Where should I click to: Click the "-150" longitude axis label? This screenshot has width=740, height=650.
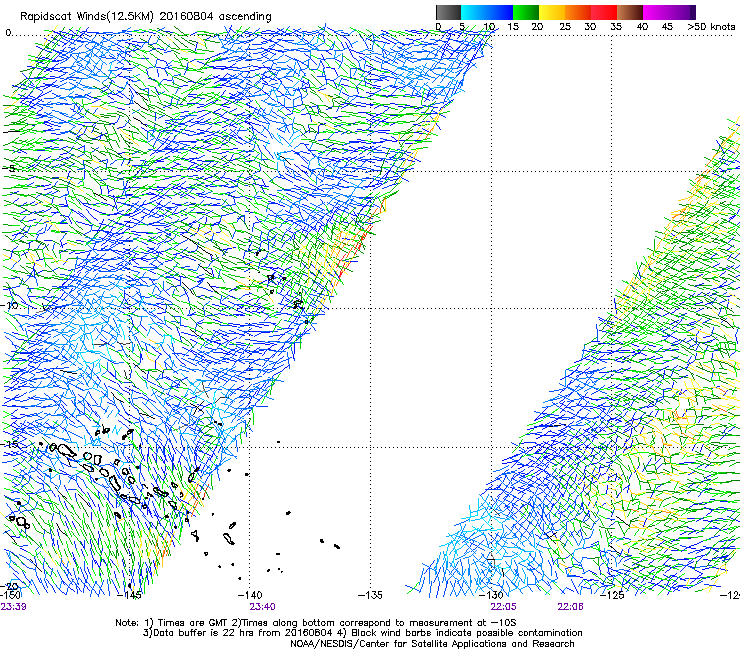pos(10,595)
